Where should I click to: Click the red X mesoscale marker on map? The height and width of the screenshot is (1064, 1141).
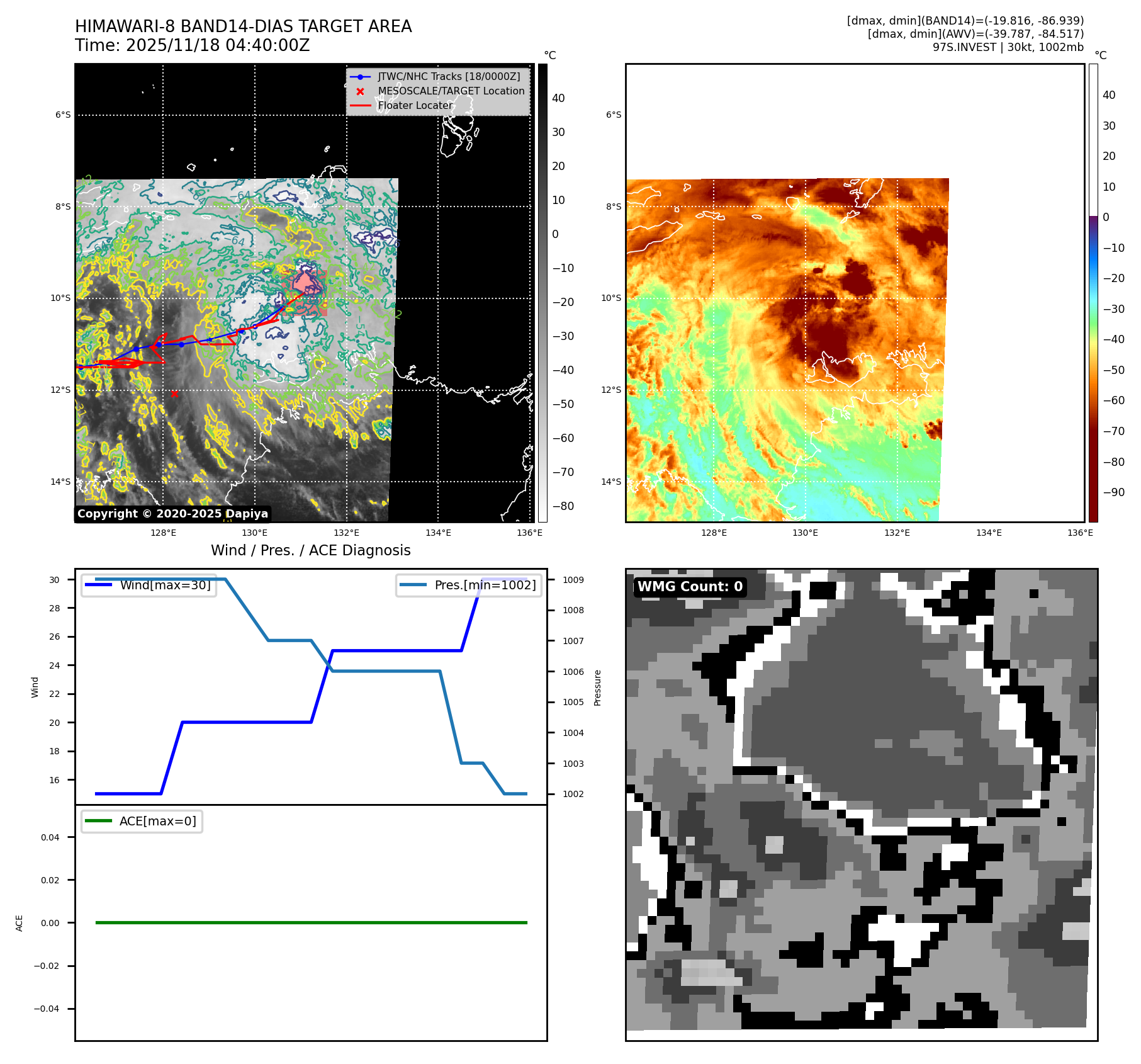174,393
